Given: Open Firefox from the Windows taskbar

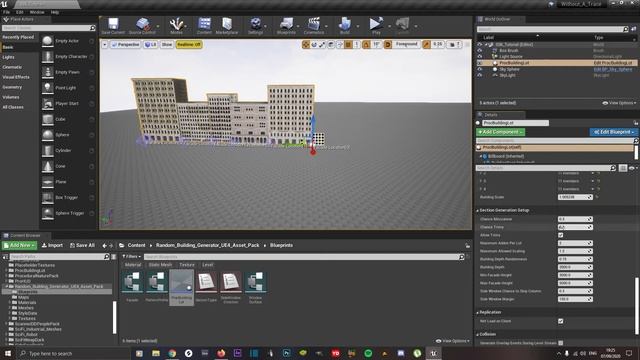Looking at the screenshot, I should click(221, 353).
